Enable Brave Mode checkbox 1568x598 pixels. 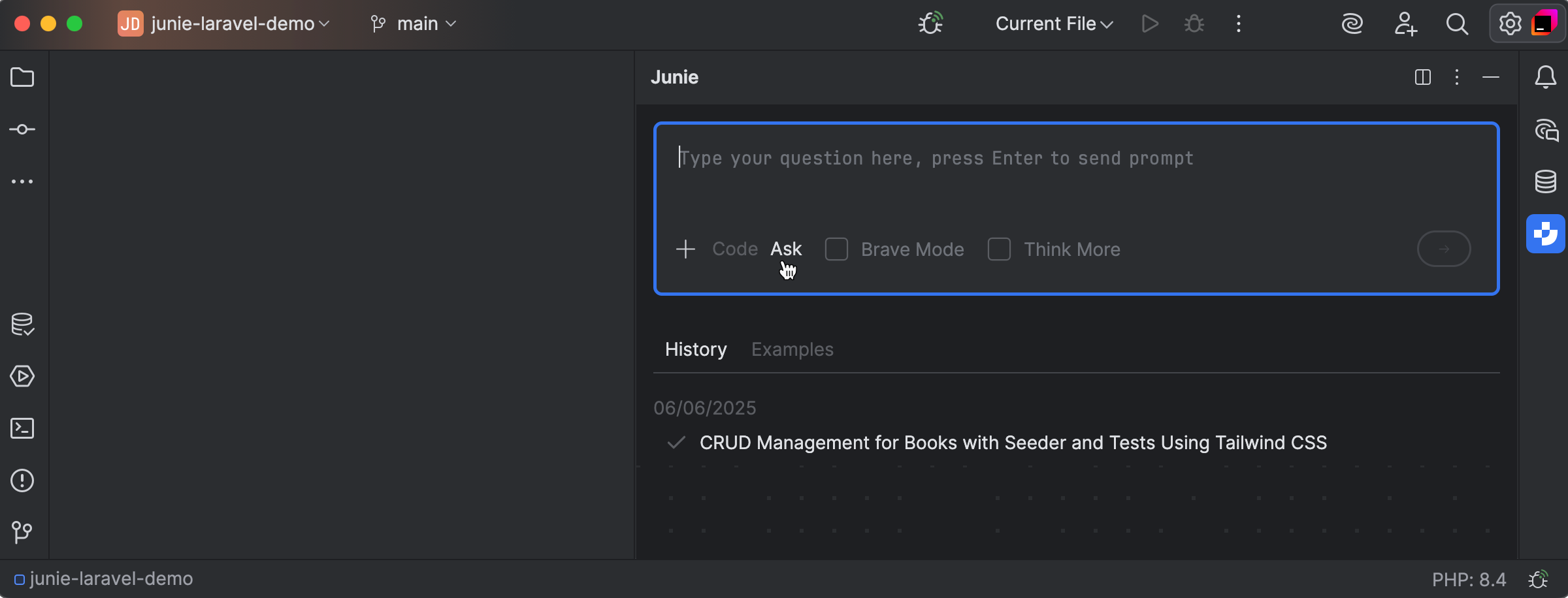[x=836, y=249]
